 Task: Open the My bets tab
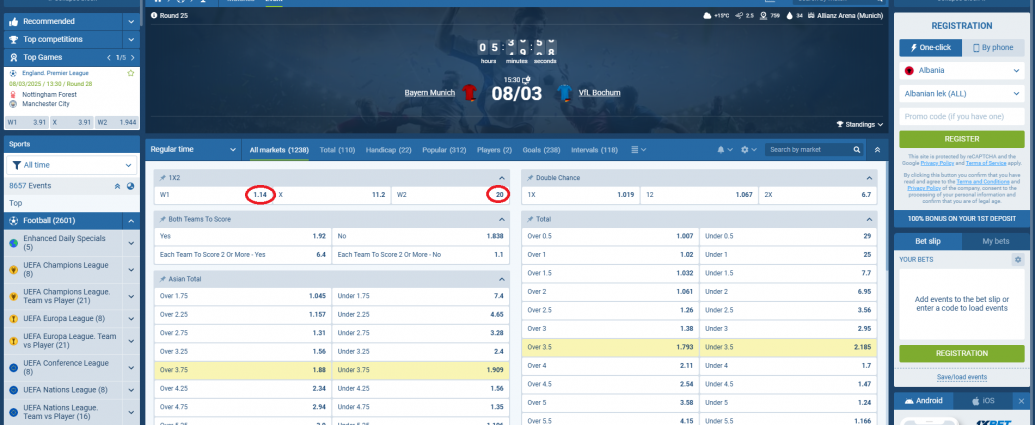[x=994, y=242]
